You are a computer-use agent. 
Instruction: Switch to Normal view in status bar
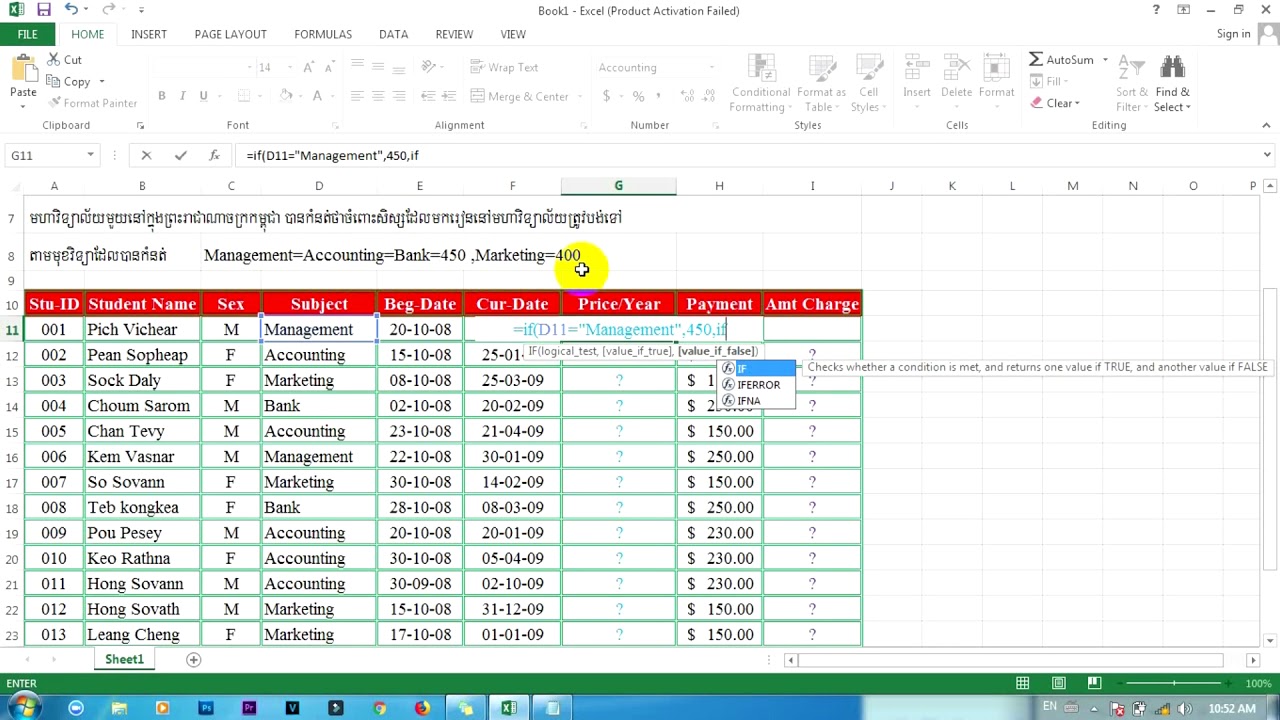click(1023, 683)
